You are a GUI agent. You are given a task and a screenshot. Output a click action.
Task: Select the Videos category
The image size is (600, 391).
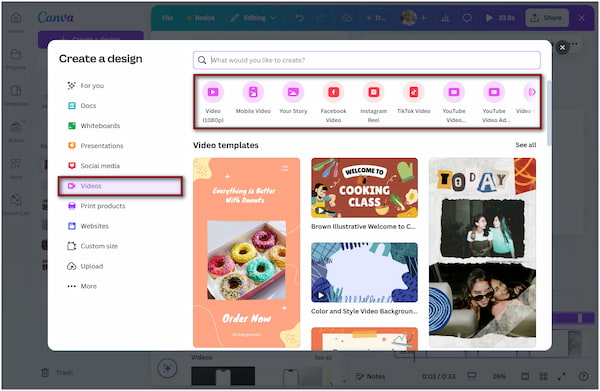[x=120, y=186]
